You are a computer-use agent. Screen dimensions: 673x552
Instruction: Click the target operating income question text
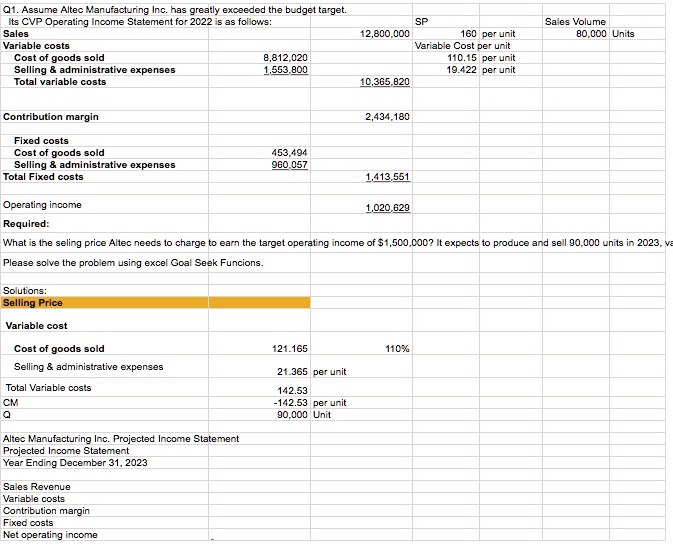[x=337, y=243]
